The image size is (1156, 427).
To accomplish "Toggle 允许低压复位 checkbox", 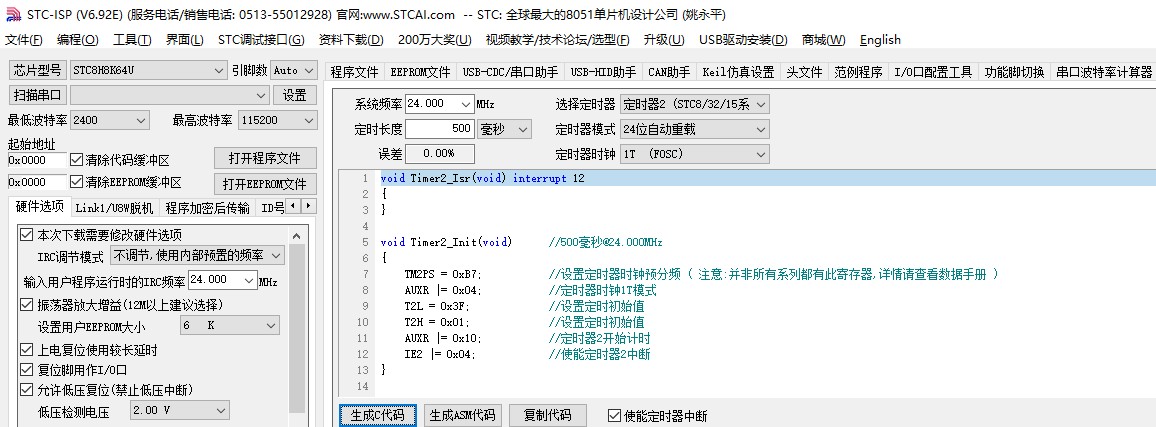I will 27,389.
